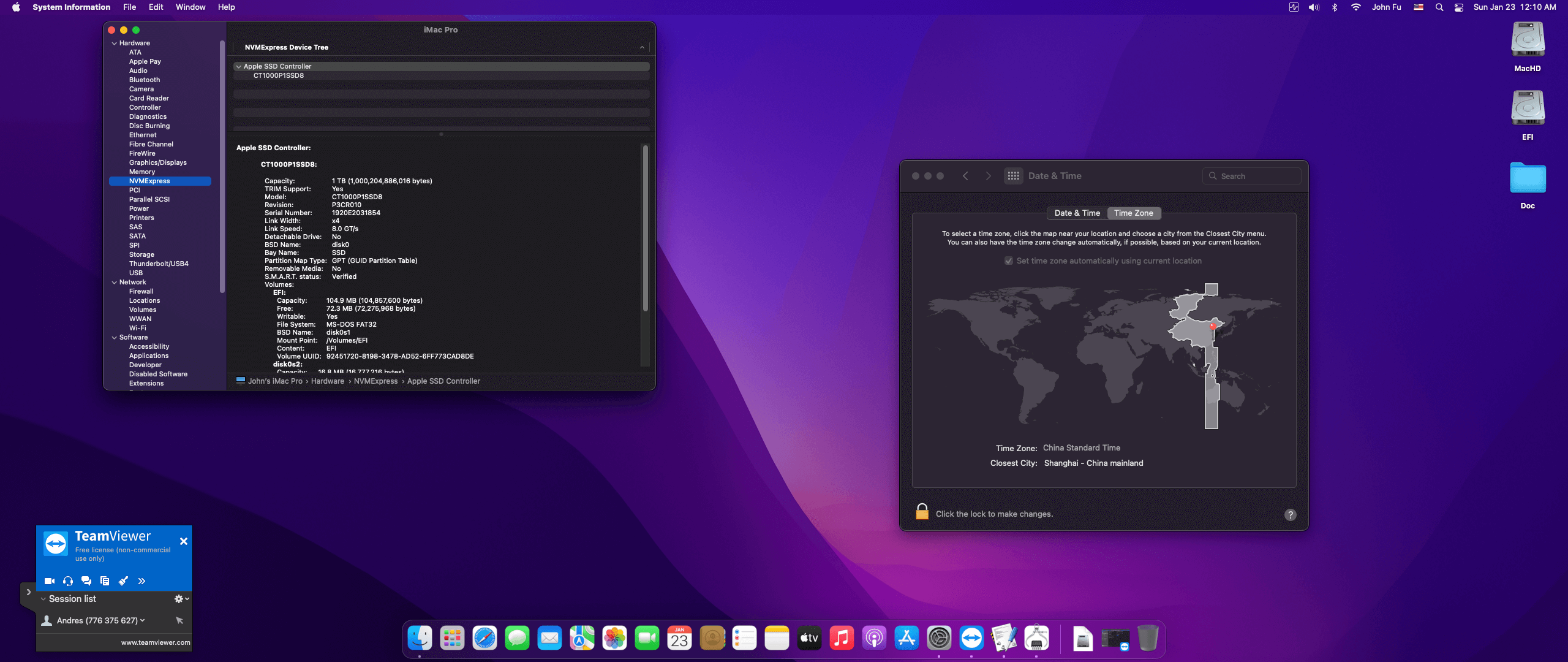Click the TeamViewer headset audio icon
This screenshot has height=662, width=1568.
[x=68, y=581]
